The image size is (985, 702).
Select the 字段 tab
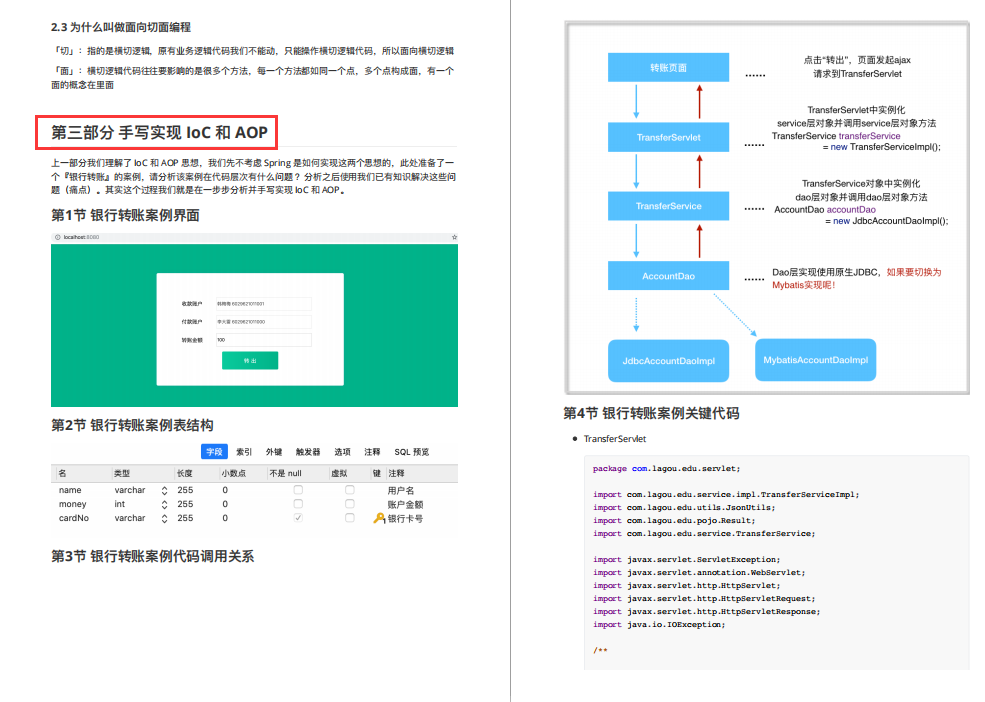[214, 451]
